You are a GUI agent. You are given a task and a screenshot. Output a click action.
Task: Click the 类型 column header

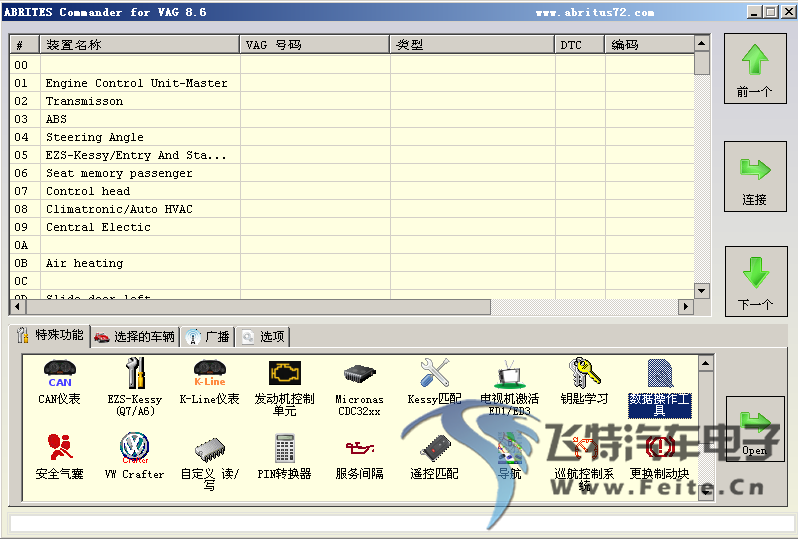coord(472,45)
